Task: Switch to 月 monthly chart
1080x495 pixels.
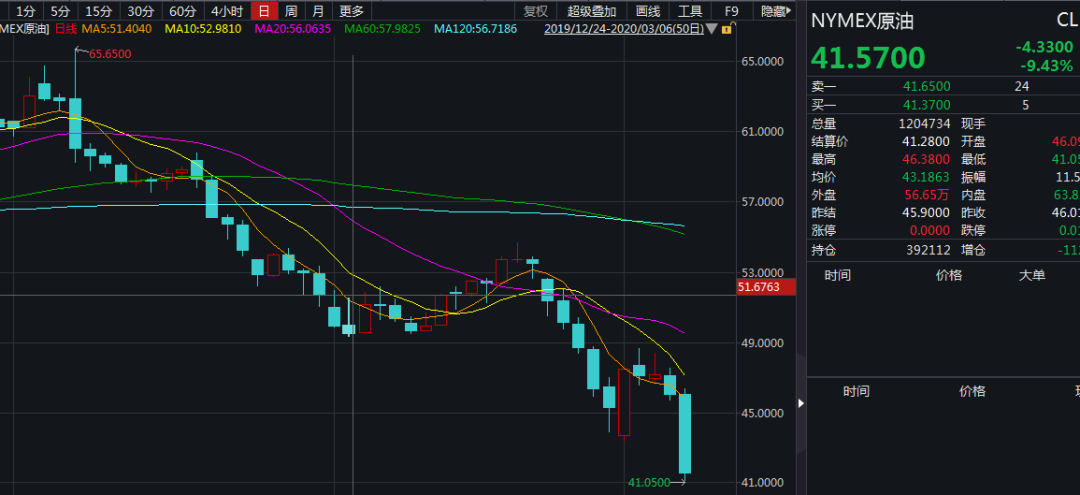Action: click(x=317, y=11)
